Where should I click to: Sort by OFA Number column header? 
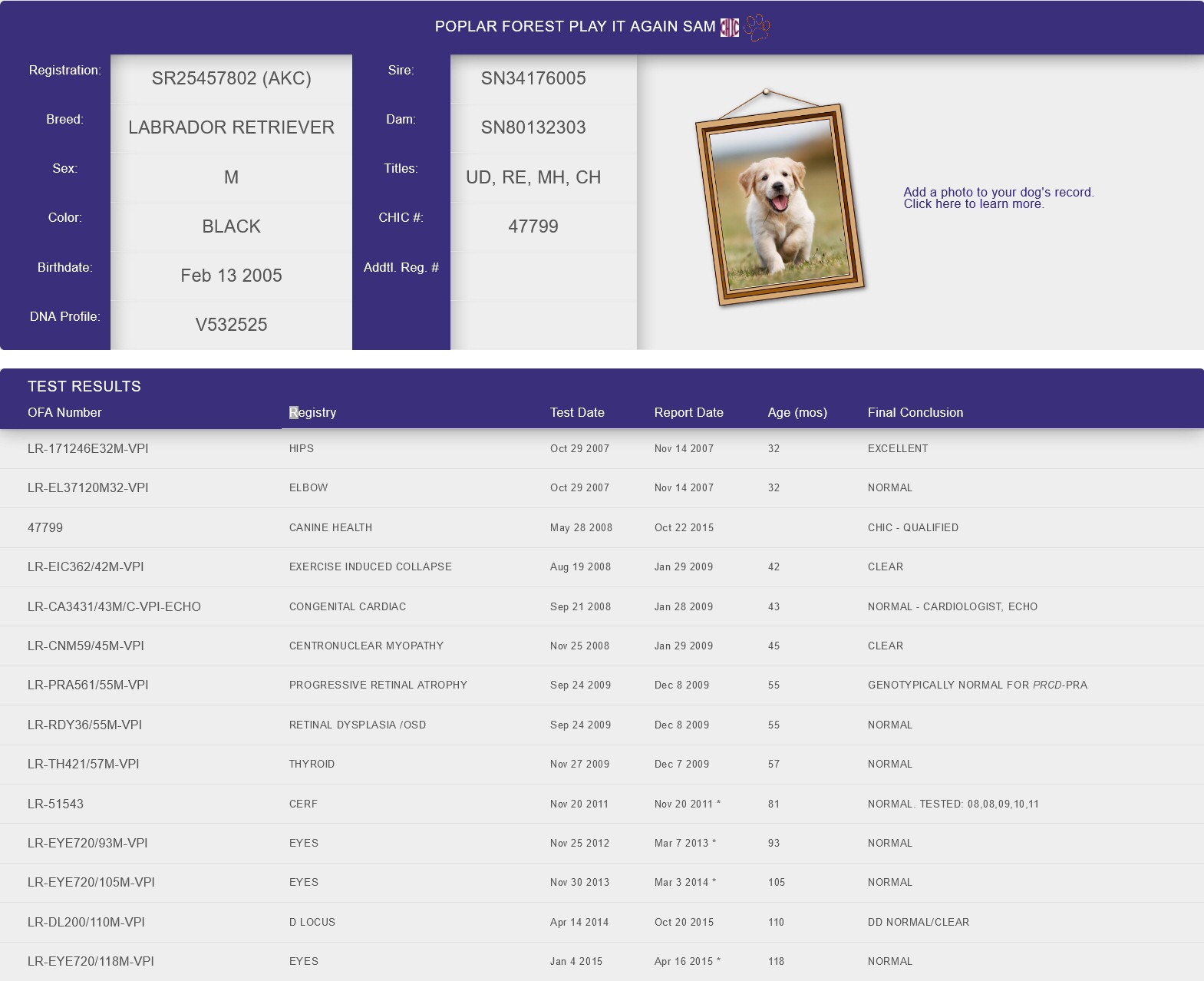click(64, 412)
